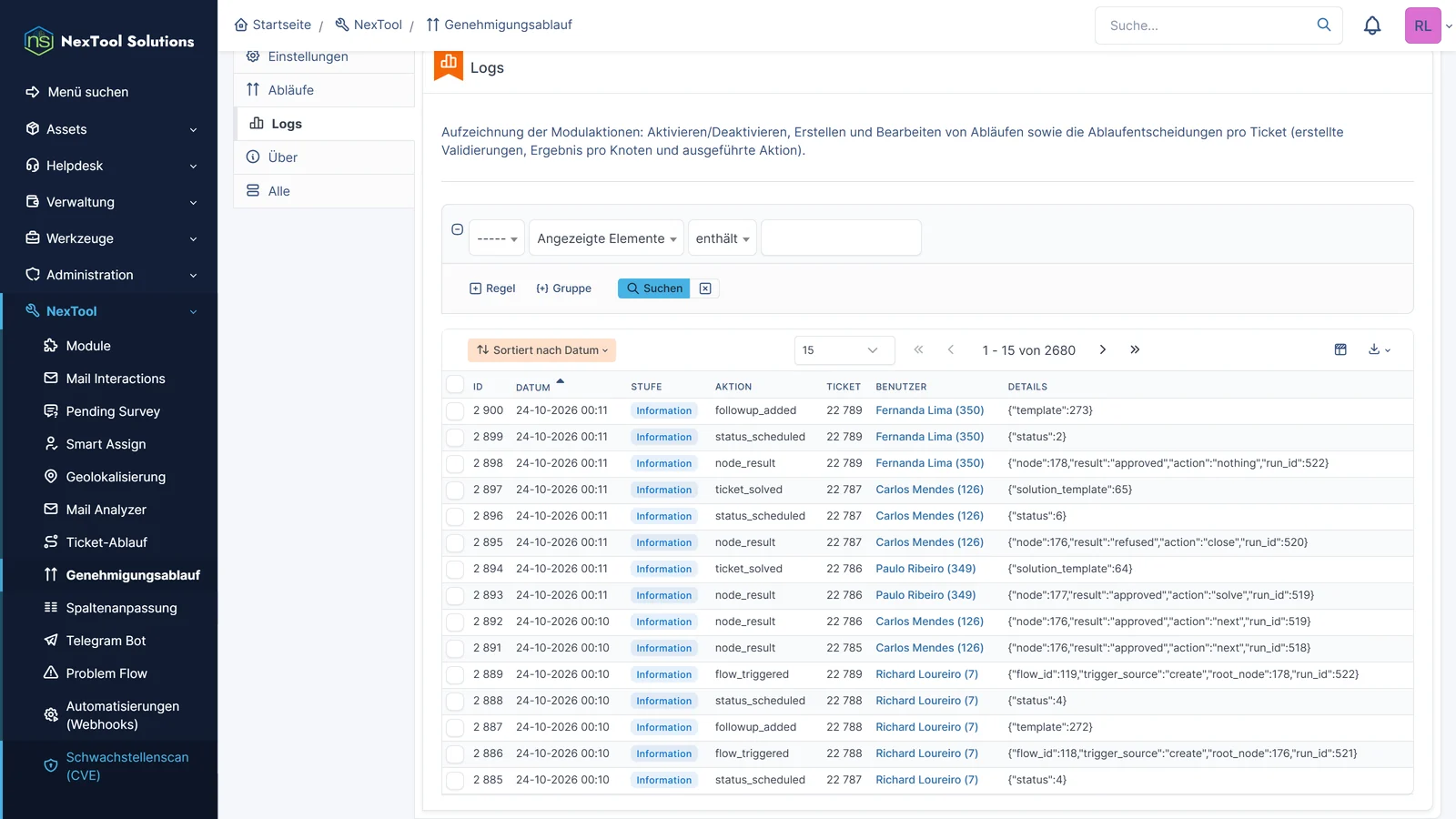Click the Startseite home breadcrumb

pos(272,25)
